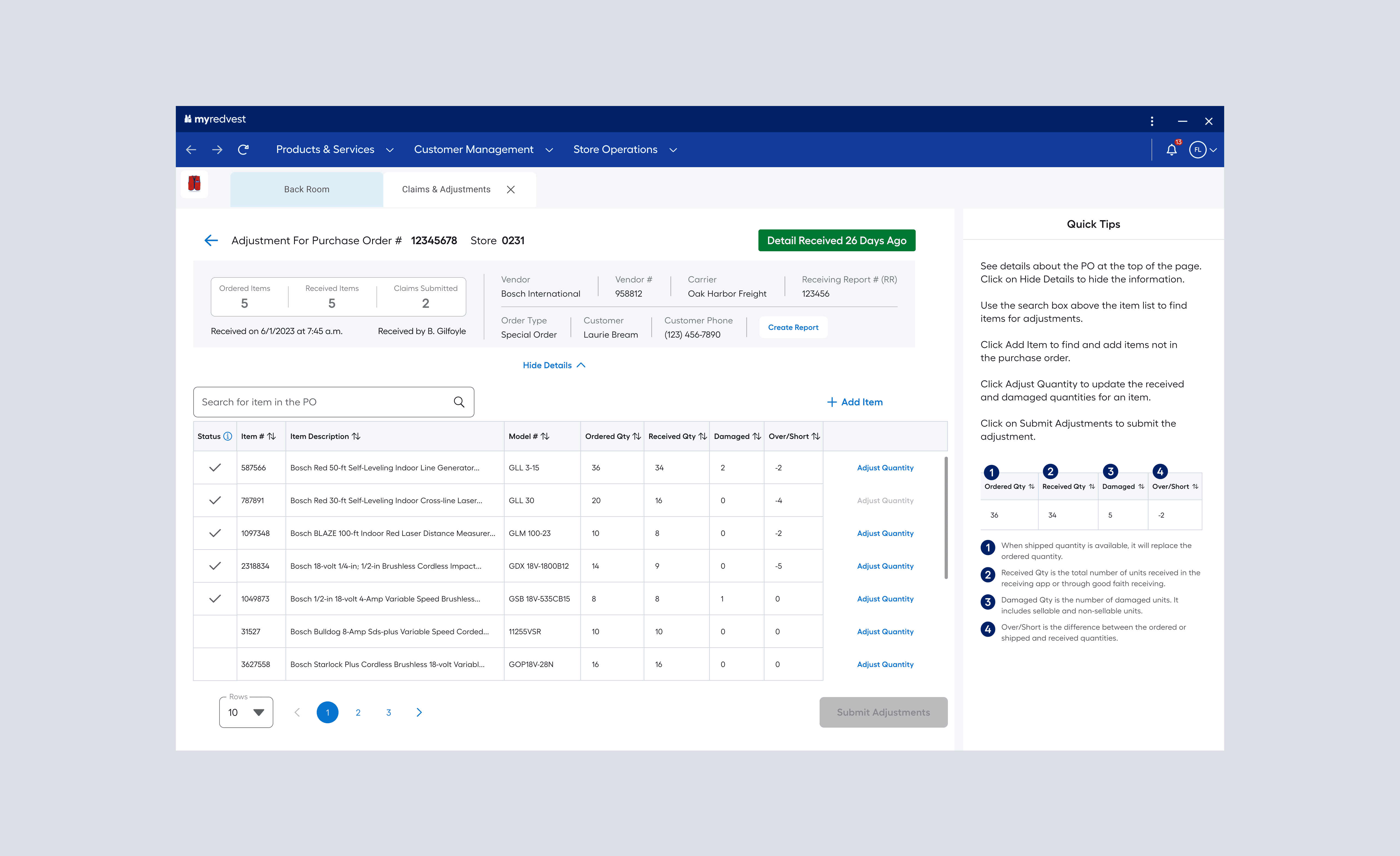Viewport: 1400px width, 856px height.
Task: Sort table by Over/Short column
Action: (816, 436)
